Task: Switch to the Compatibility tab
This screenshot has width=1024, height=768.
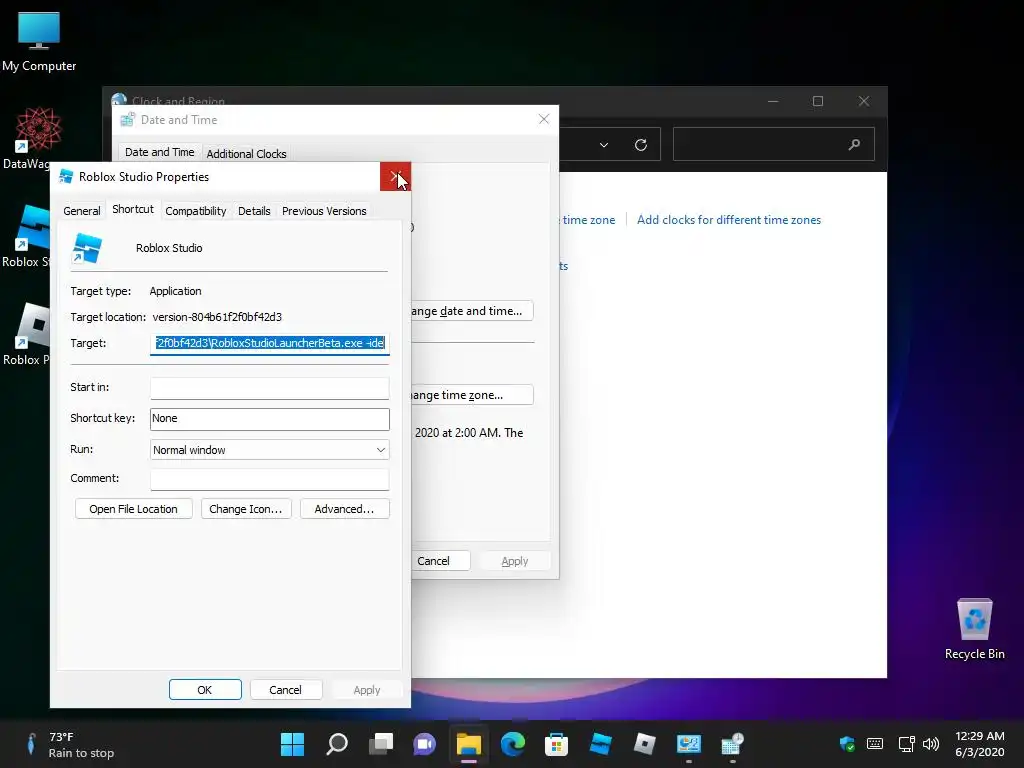Action: pyautogui.click(x=195, y=211)
